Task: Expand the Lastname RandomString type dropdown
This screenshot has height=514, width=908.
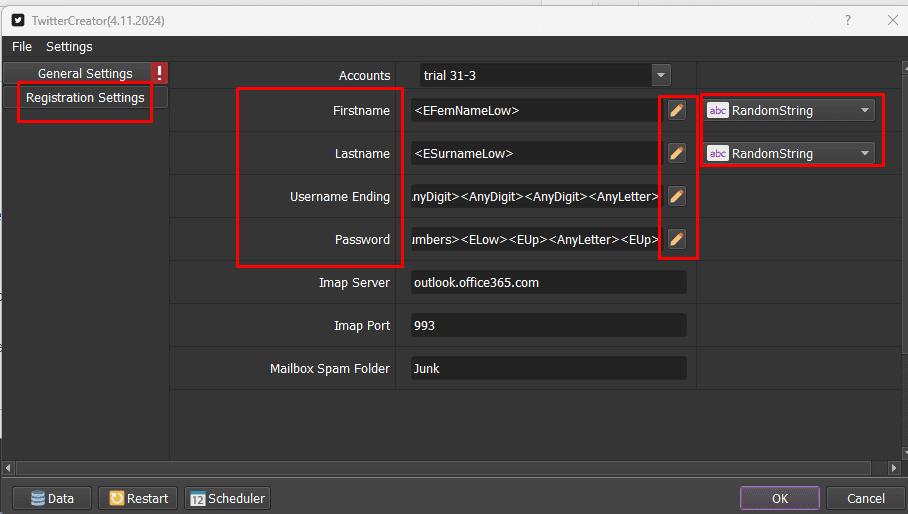Action: (789, 153)
